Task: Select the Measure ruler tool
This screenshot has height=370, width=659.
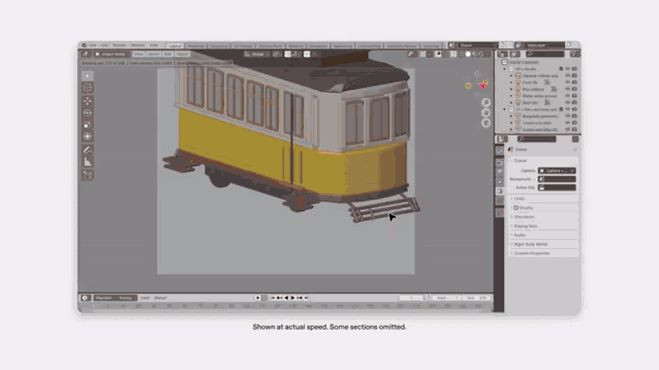Action: (x=87, y=162)
